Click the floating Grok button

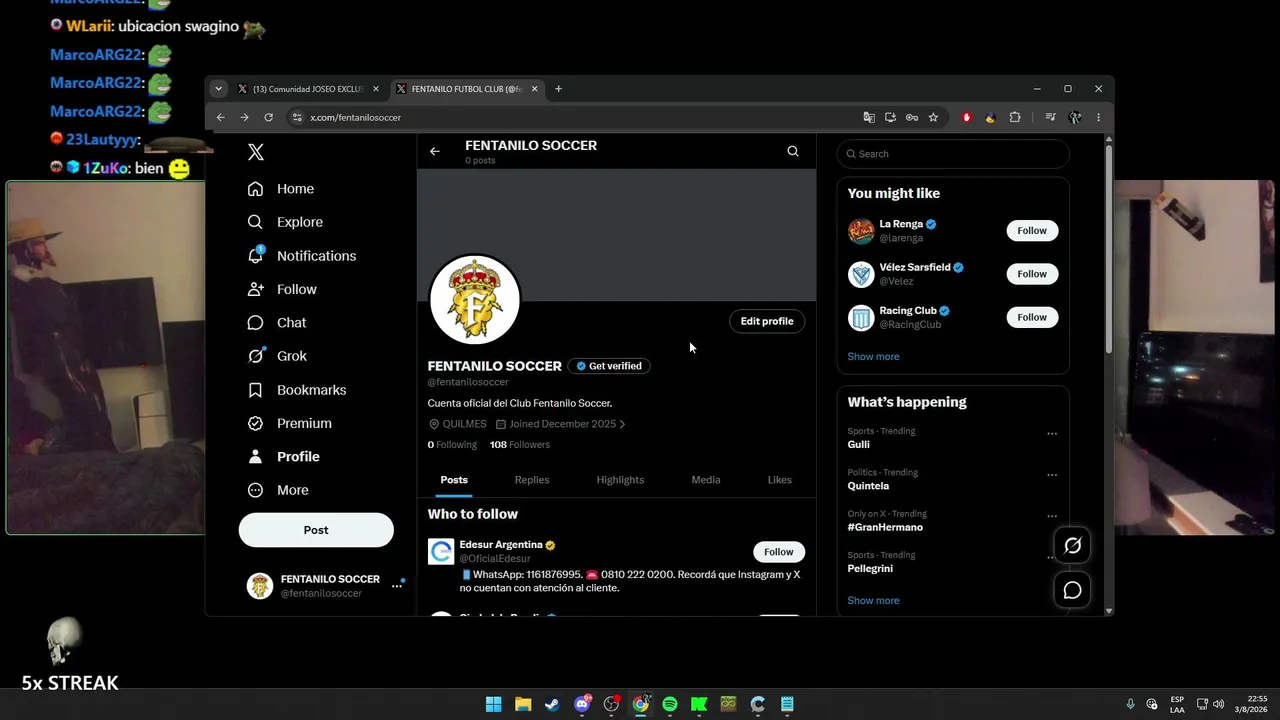[1072, 545]
